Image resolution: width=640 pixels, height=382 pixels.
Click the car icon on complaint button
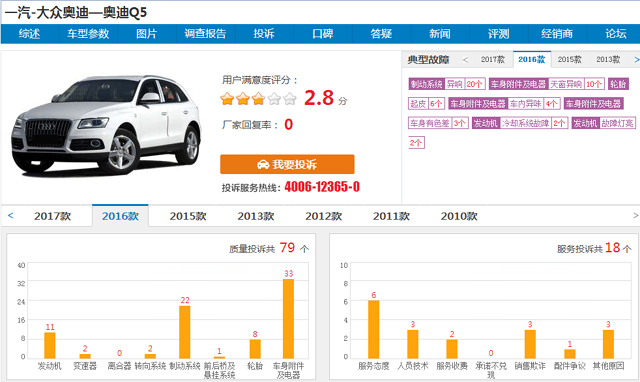tap(263, 164)
